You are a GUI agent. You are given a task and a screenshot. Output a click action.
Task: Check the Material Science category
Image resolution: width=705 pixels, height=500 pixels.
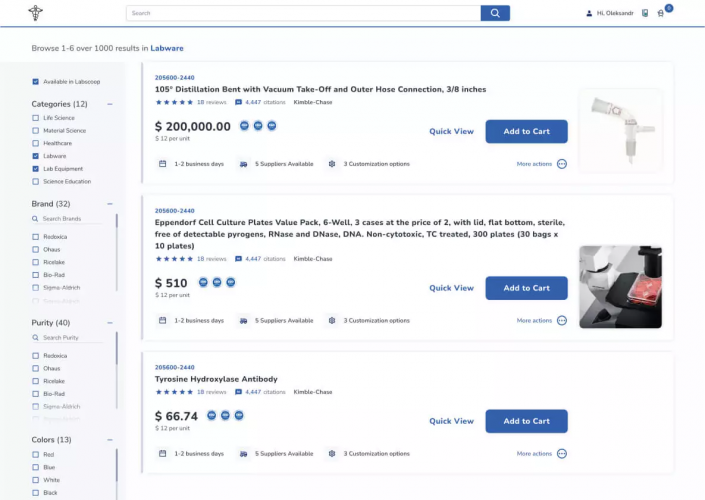click(x=36, y=130)
